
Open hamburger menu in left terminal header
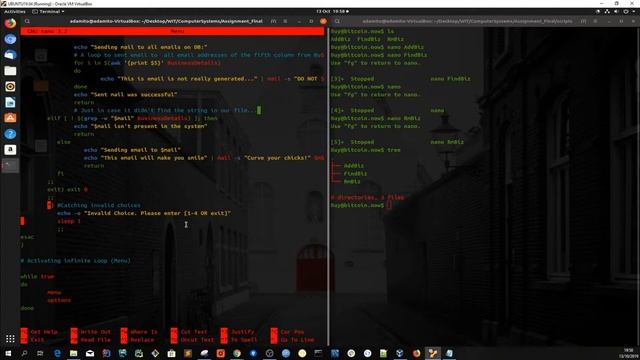click(285, 21)
